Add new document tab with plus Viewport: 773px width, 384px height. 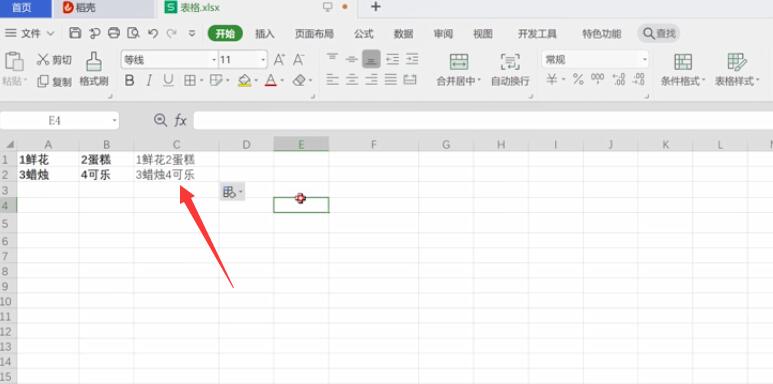[376, 7]
